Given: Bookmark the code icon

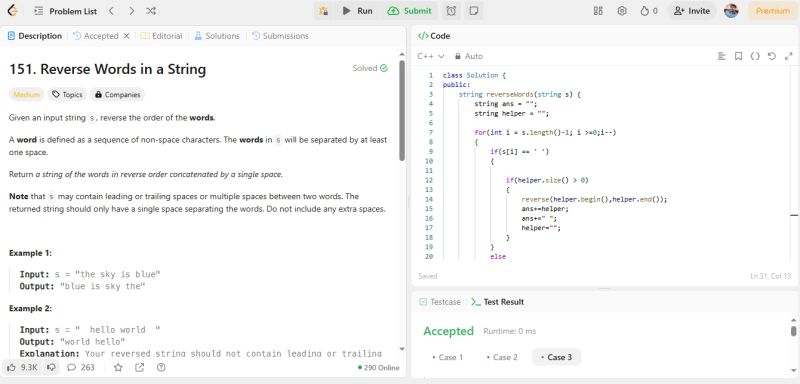Looking at the screenshot, I should [738, 56].
